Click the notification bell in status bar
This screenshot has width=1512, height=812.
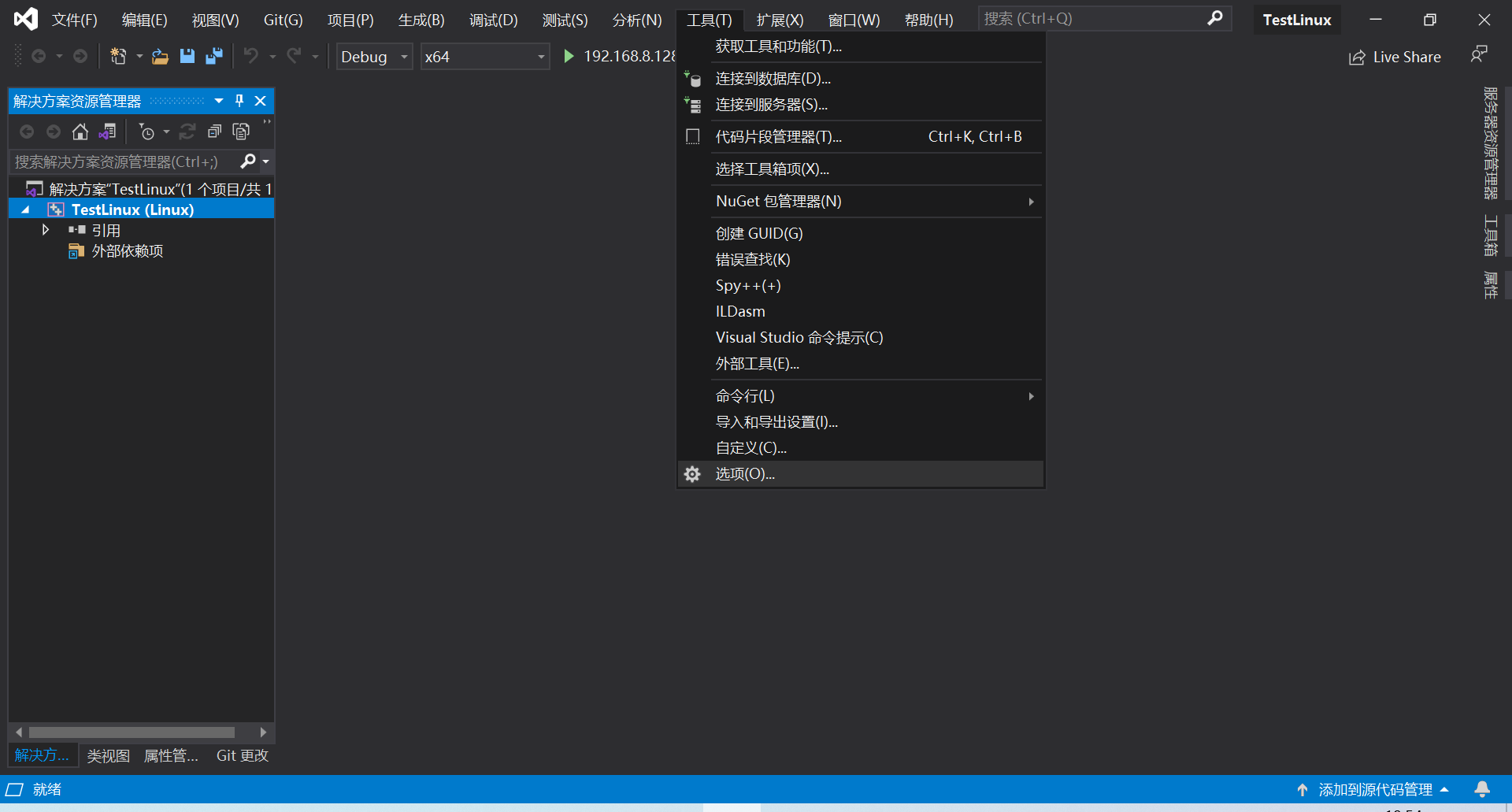coord(1484,789)
